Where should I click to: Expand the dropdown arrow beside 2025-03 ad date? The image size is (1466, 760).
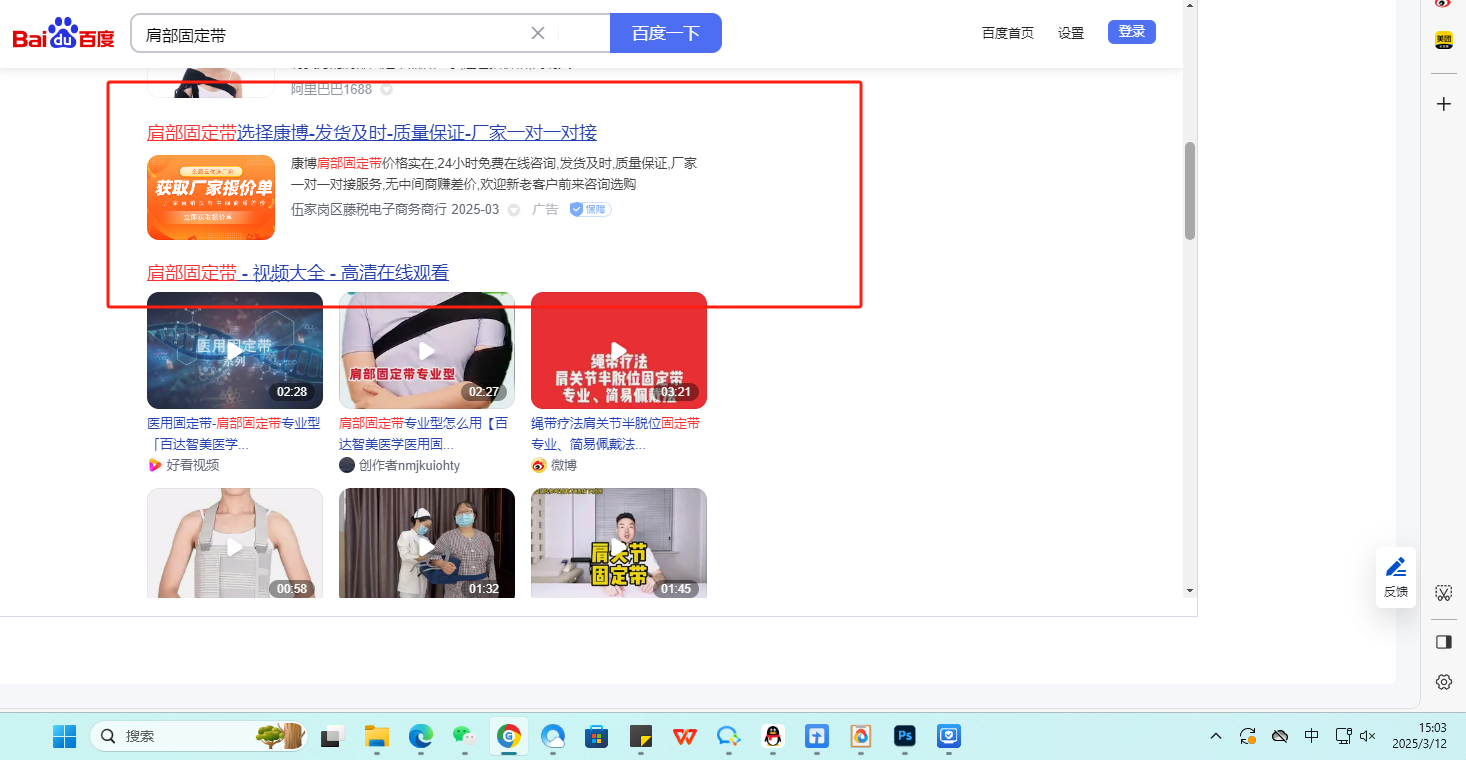[514, 210]
